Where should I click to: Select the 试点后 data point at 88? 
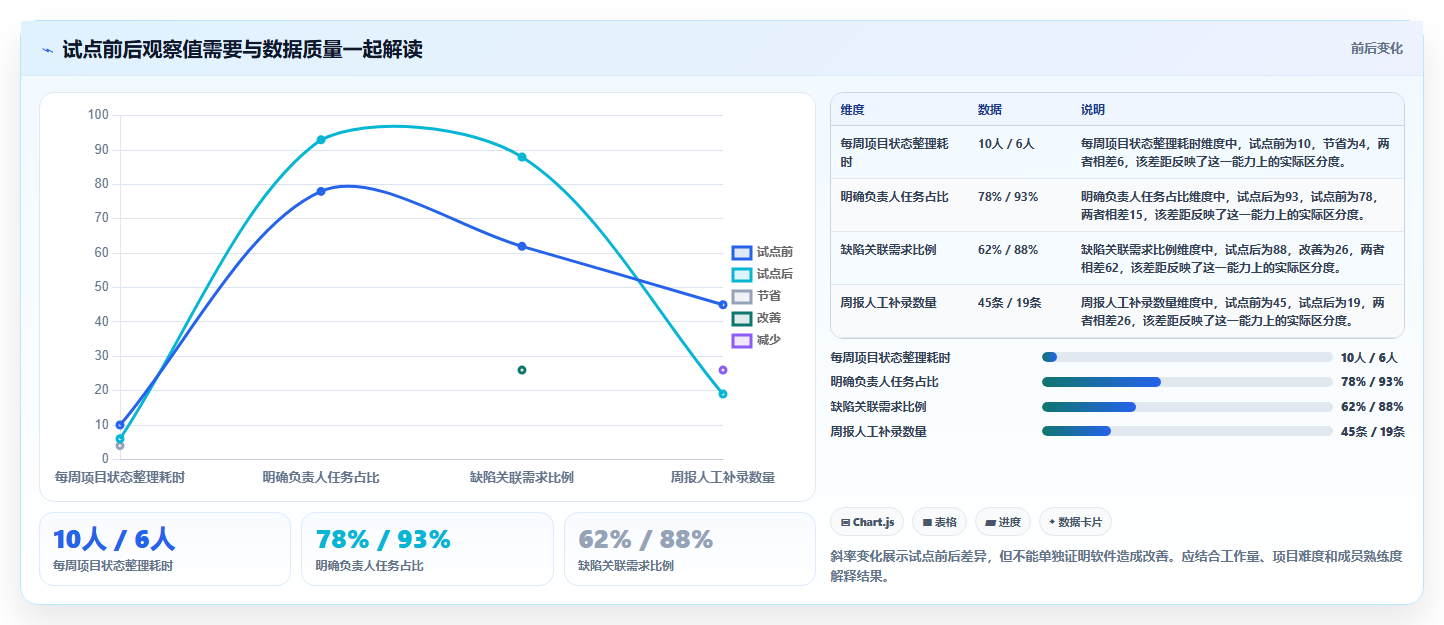(522, 157)
